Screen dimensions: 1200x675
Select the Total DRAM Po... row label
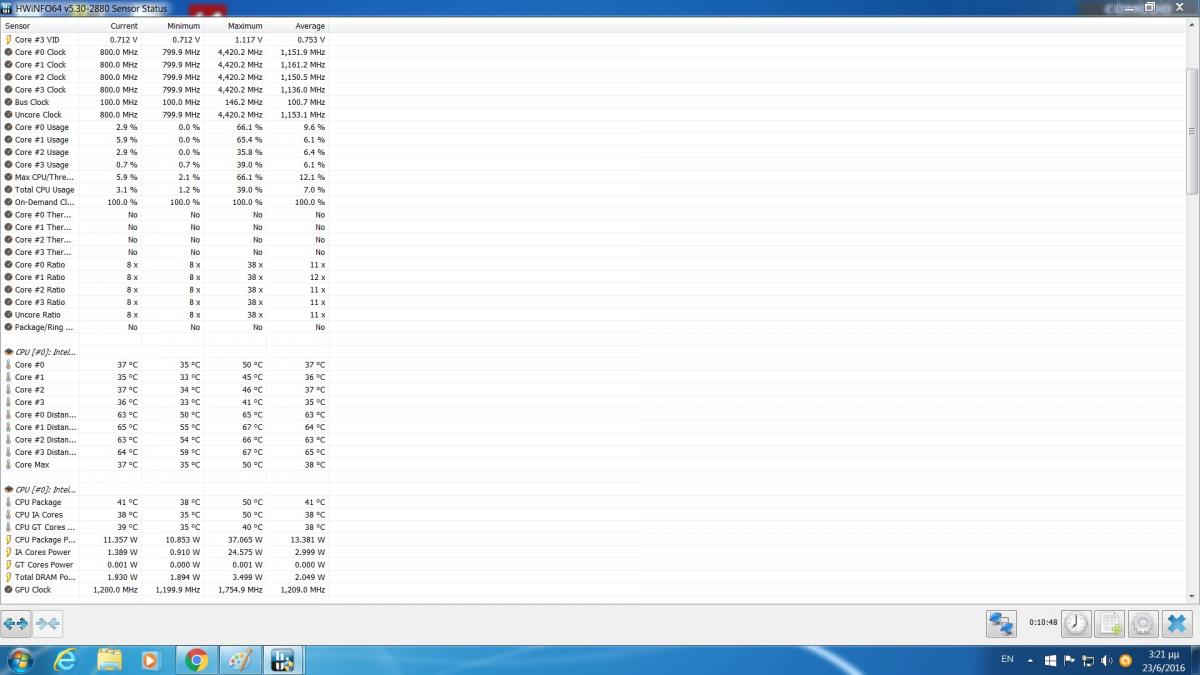(45, 577)
